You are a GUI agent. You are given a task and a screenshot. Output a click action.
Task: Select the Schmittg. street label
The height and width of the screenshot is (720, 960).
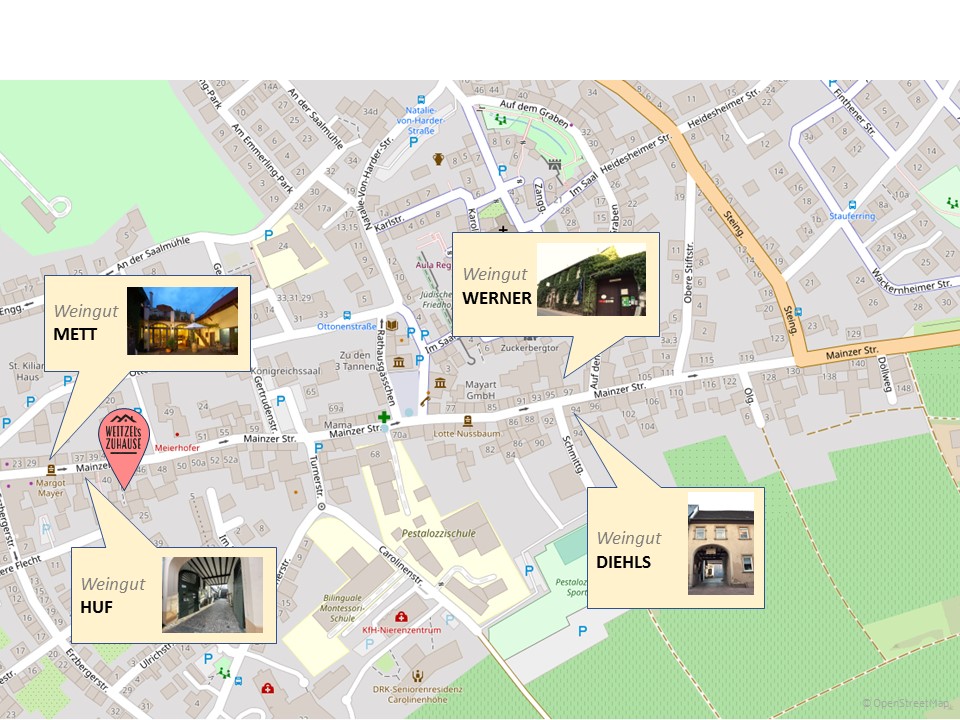pos(573,455)
